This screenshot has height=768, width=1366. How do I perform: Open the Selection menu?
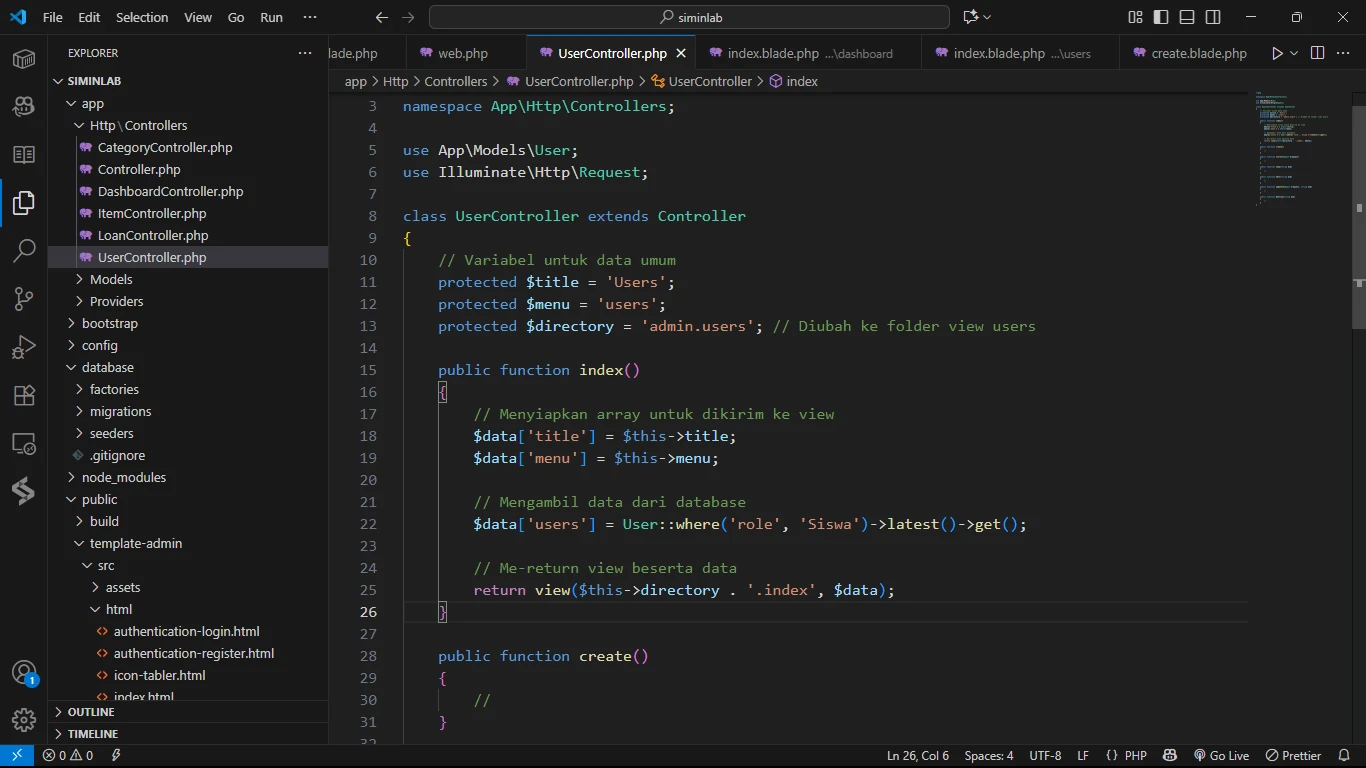[x=142, y=17]
